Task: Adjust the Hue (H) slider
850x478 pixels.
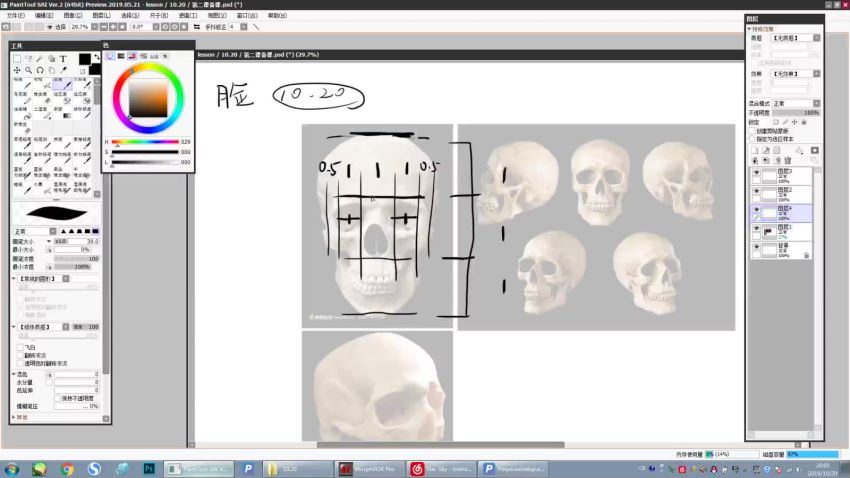Action: click(x=145, y=142)
